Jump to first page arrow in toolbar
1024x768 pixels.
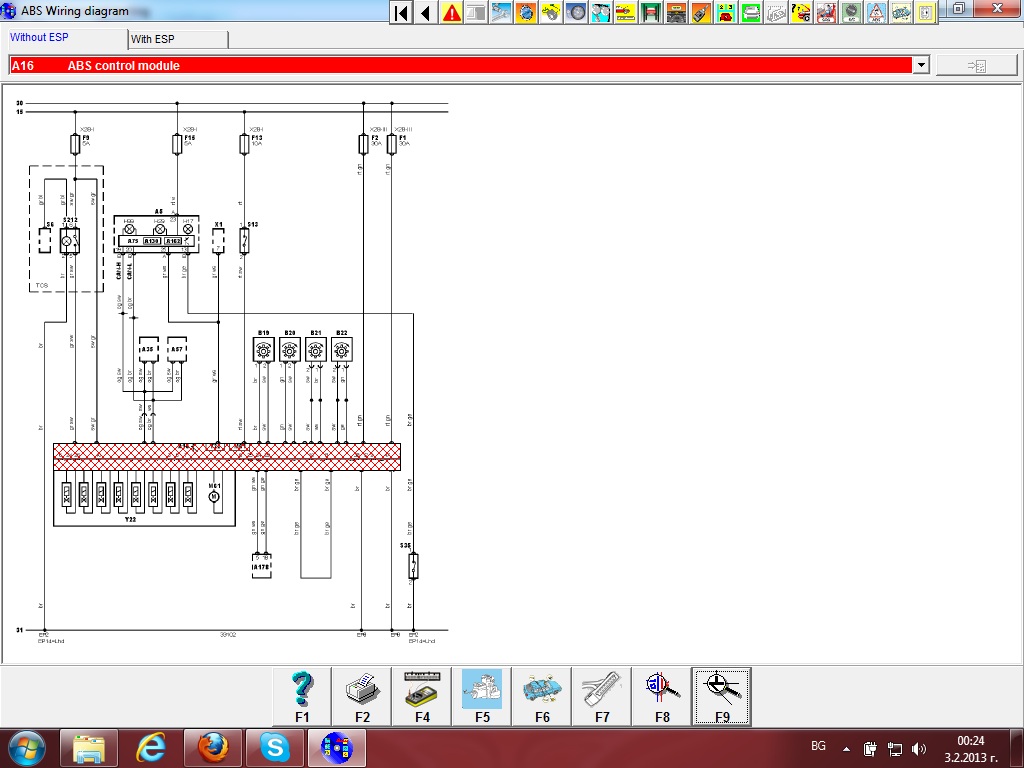click(x=401, y=13)
